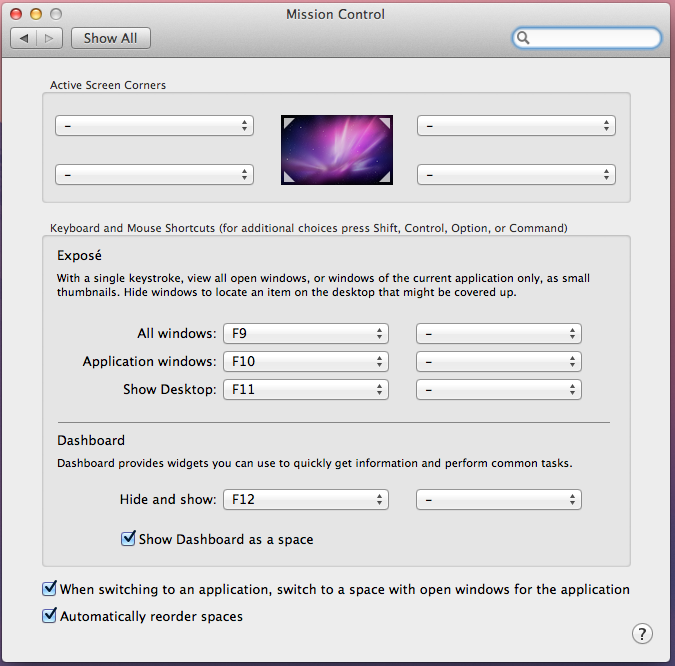Go forward with the right arrow button
Viewport: 675px width, 666px height.
click(x=50, y=38)
